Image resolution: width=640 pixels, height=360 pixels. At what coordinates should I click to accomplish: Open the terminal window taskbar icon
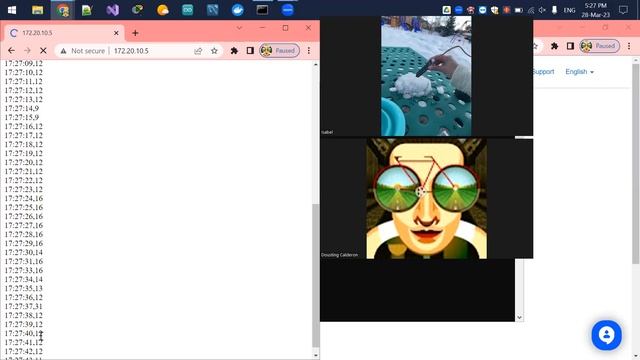262,10
